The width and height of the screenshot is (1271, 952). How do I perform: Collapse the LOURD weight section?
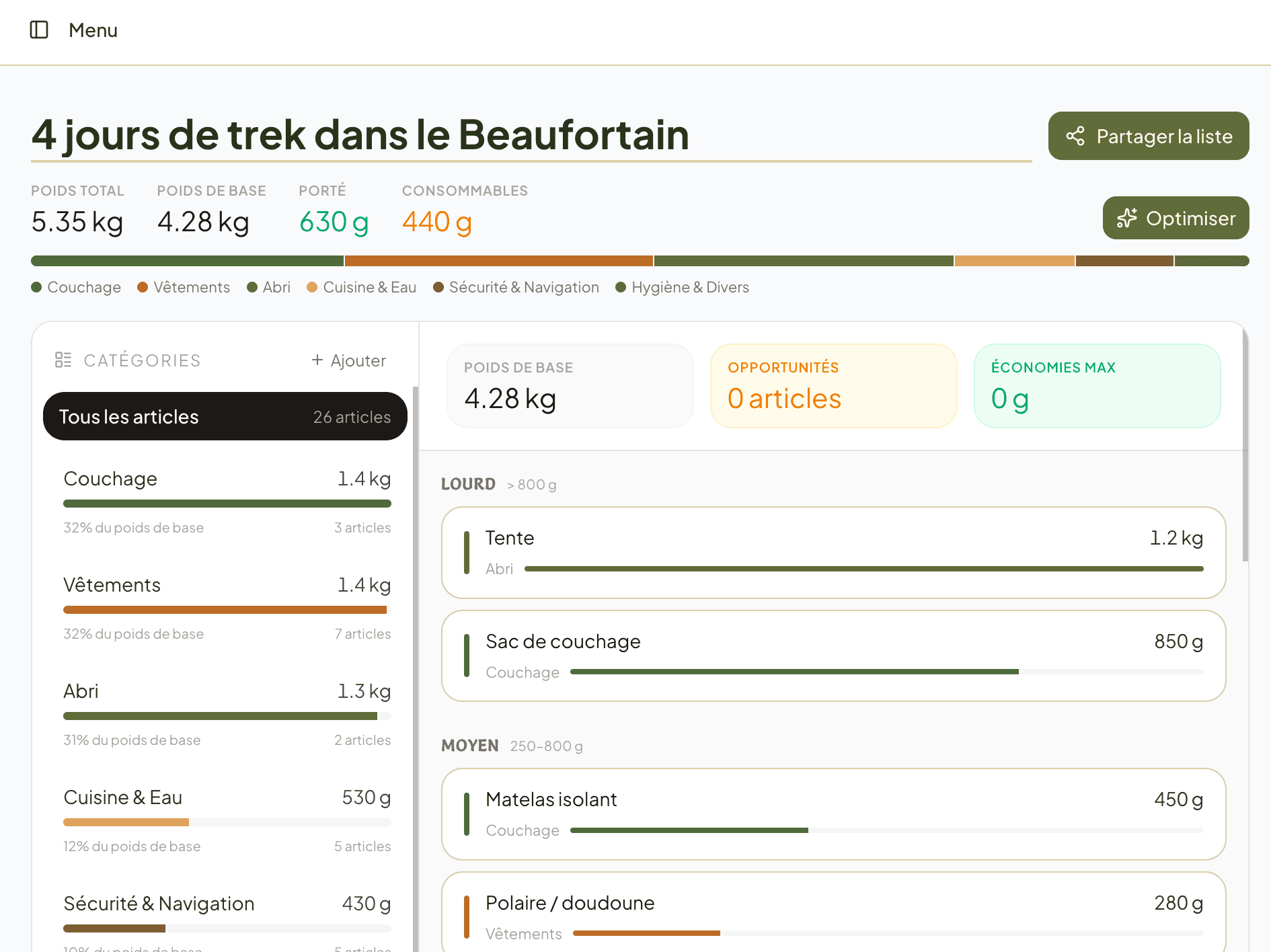click(468, 483)
